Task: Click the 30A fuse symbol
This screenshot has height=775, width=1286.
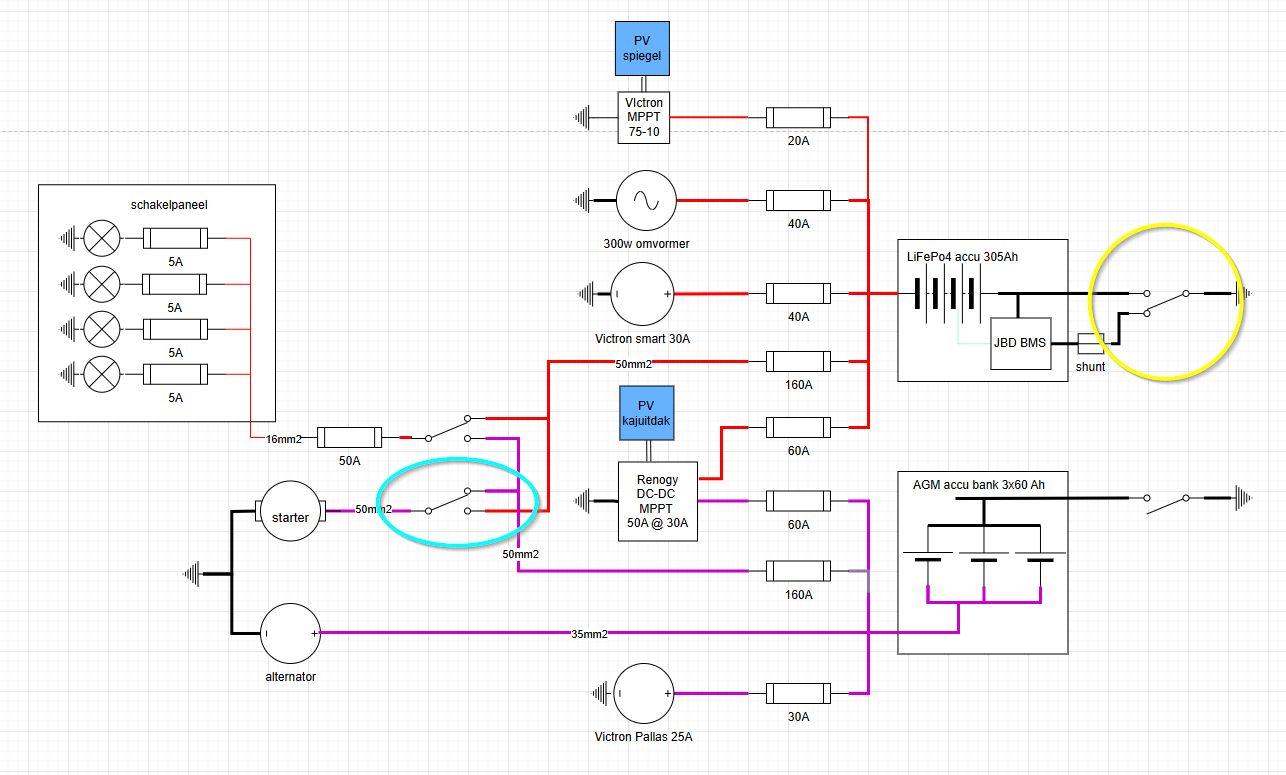Action: pos(798,694)
